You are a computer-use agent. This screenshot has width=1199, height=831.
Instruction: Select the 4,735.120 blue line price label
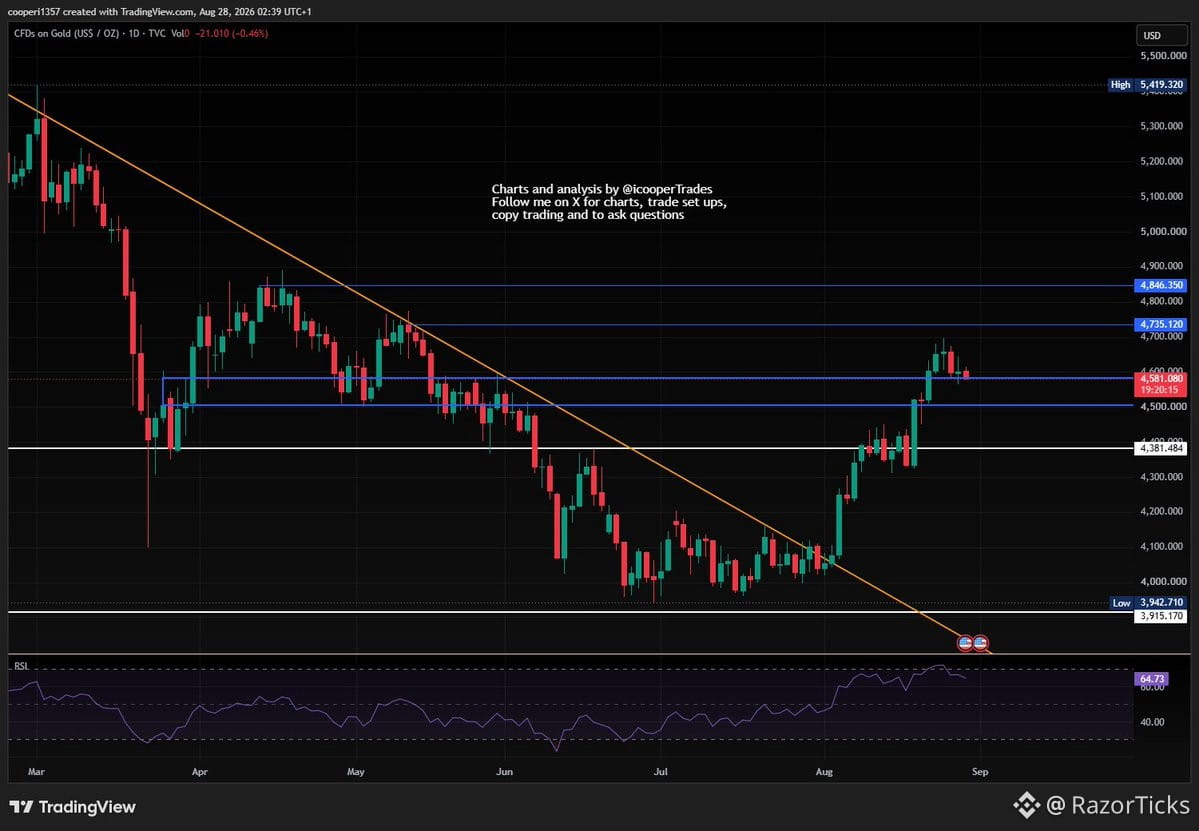pos(1161,324)
